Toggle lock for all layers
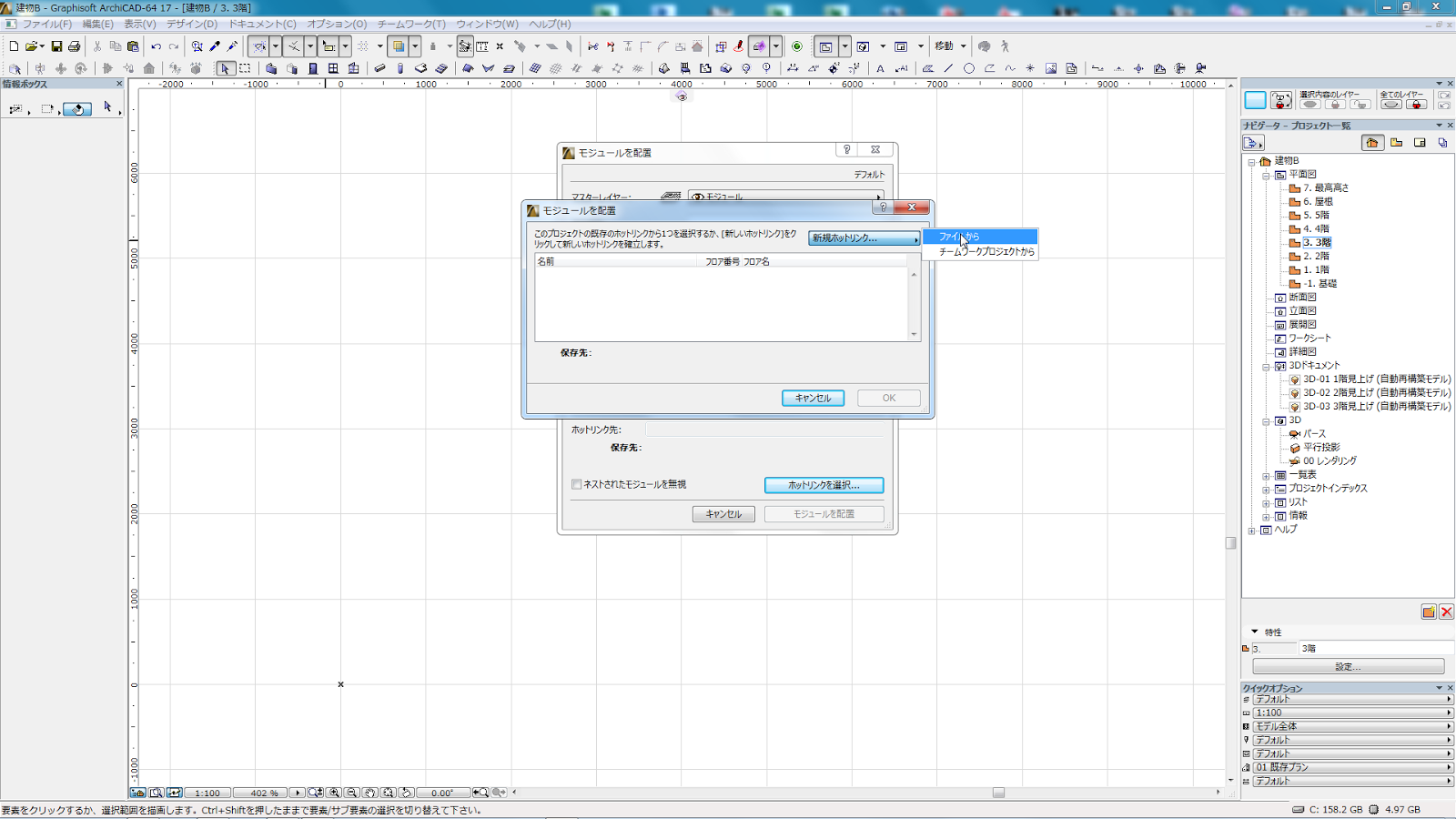Image resolution: width=1456 pixels, height=819 pixels. coord(1416,104)
